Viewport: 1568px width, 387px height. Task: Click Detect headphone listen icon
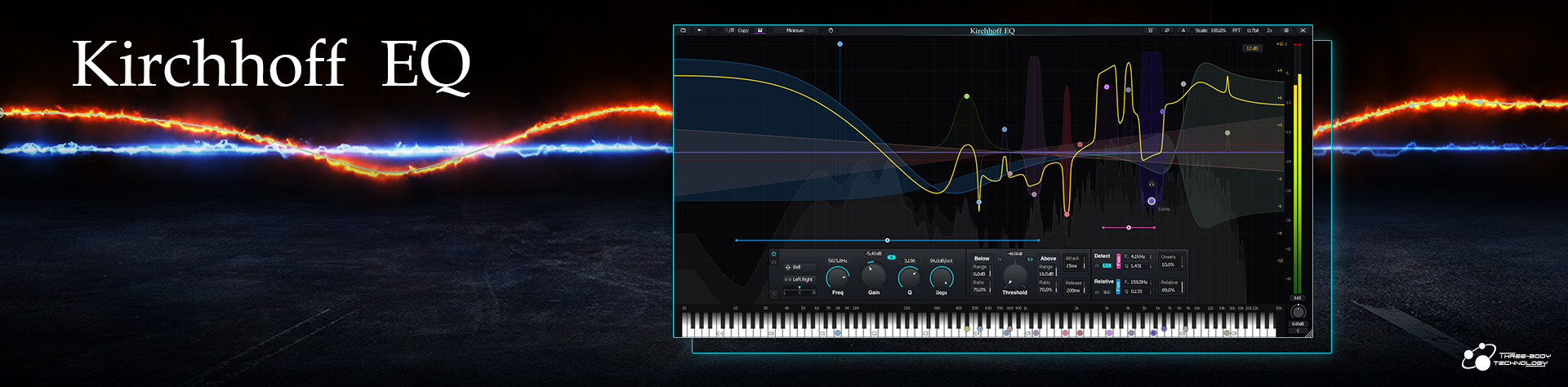click(x=1097, y=265)
